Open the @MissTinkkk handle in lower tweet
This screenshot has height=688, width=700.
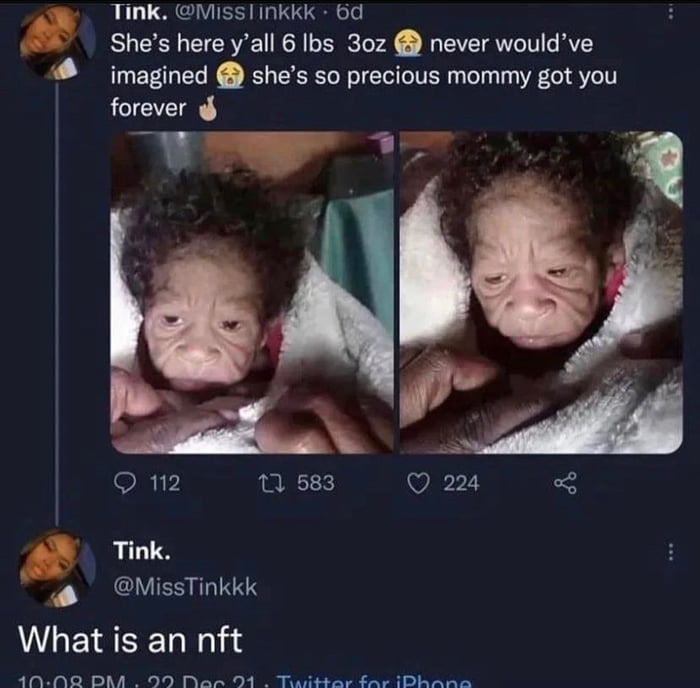pyautogui.click(x=185, y=587)
